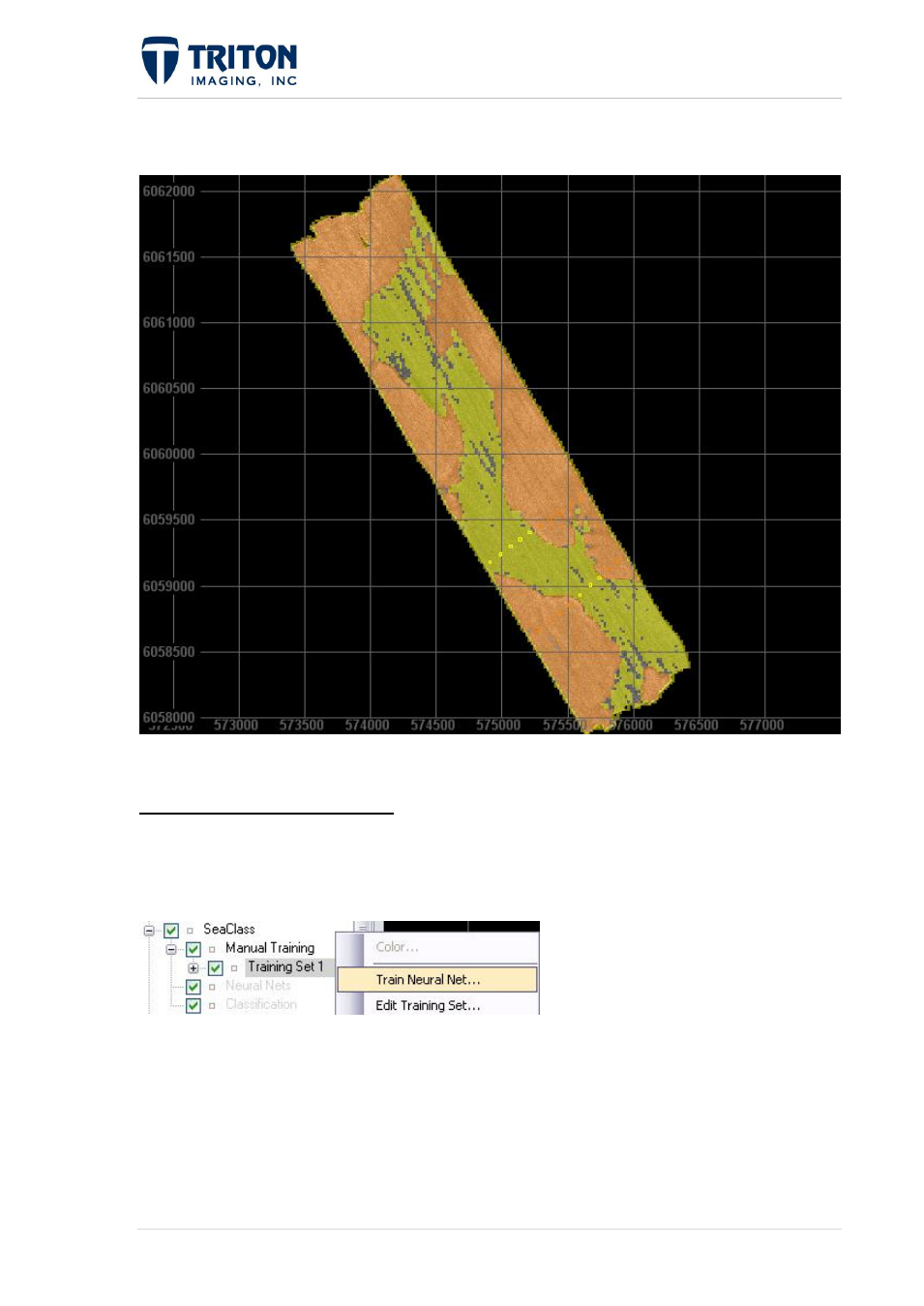Click the 574000 easting axis label

tap(368, 726)
